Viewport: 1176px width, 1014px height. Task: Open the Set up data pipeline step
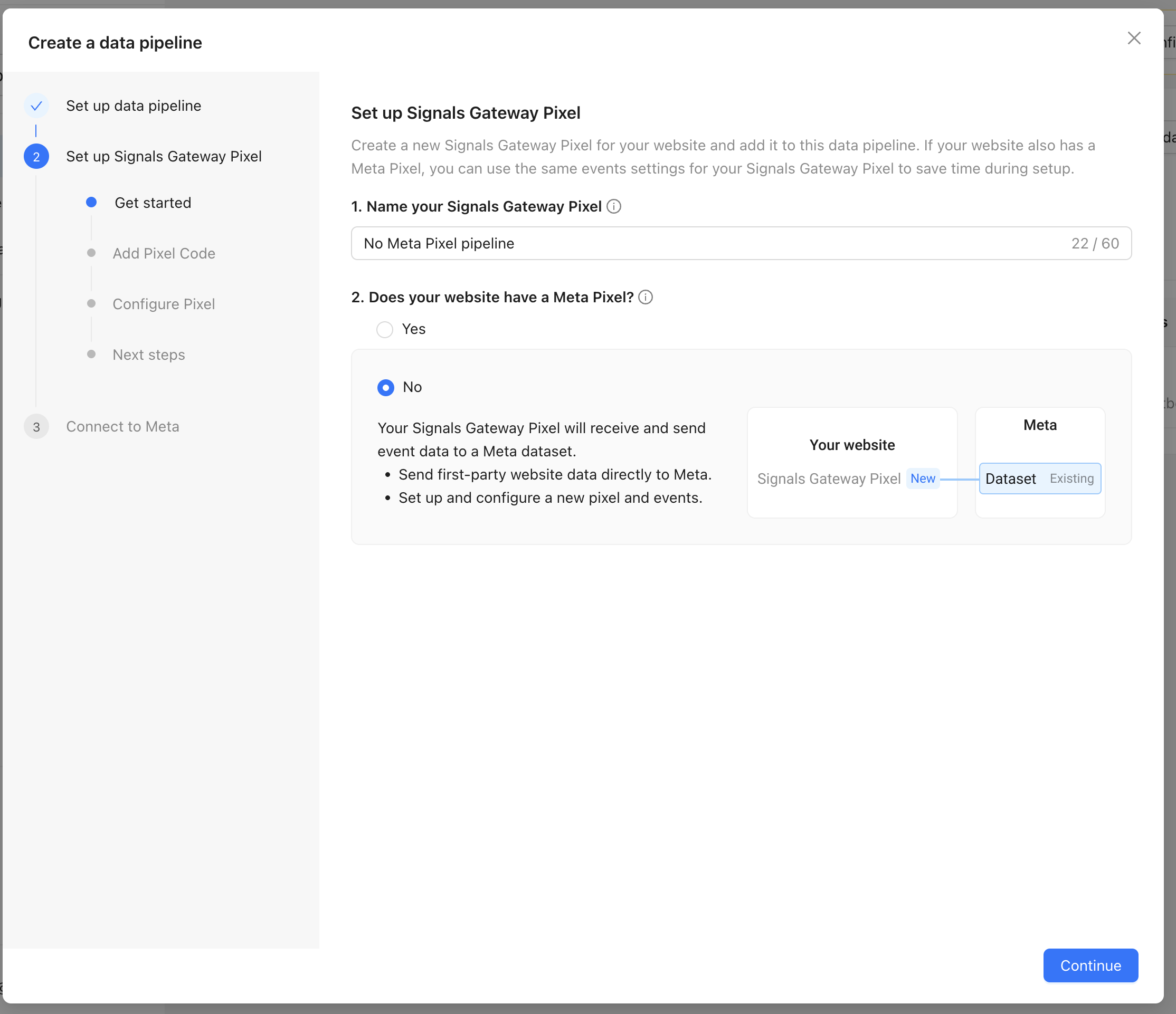[134, 106]
